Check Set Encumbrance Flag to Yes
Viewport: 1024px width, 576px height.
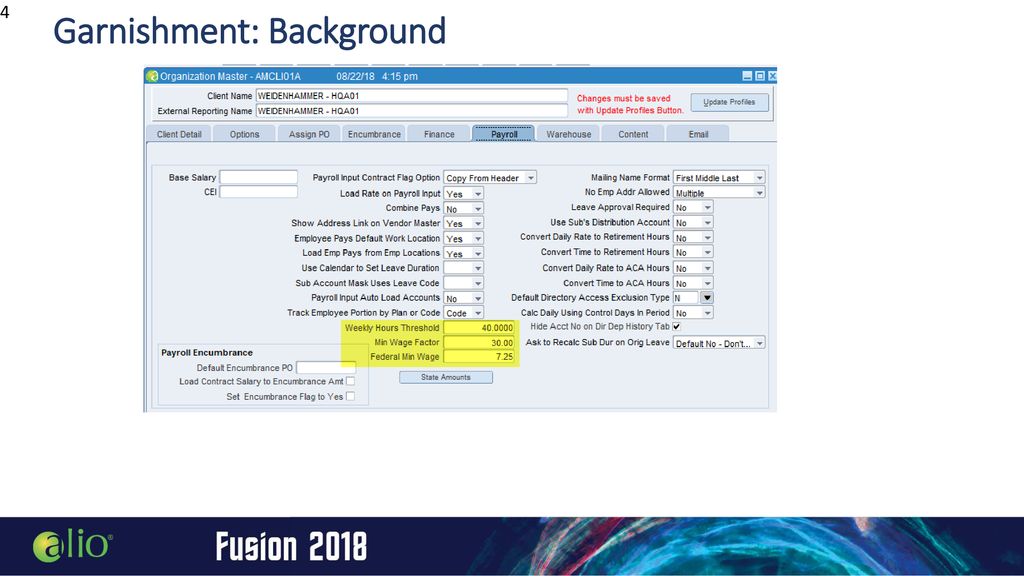click(351, 396)
